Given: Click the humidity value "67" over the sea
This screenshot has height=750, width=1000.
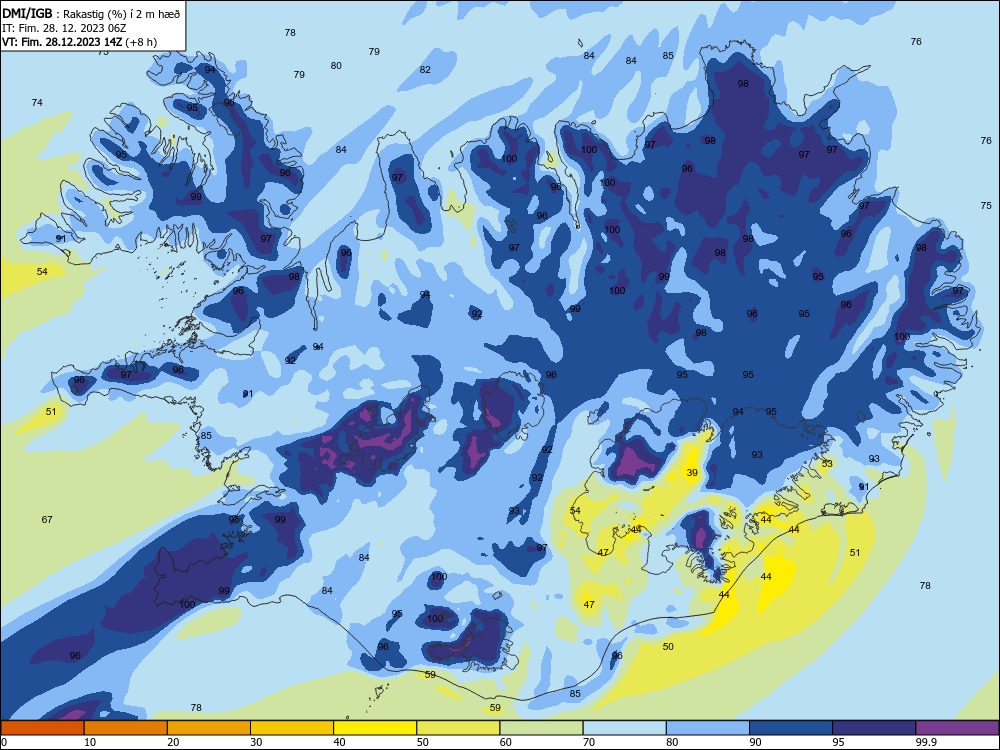Looking at the screenshot, I should click(x=47, y=520).
